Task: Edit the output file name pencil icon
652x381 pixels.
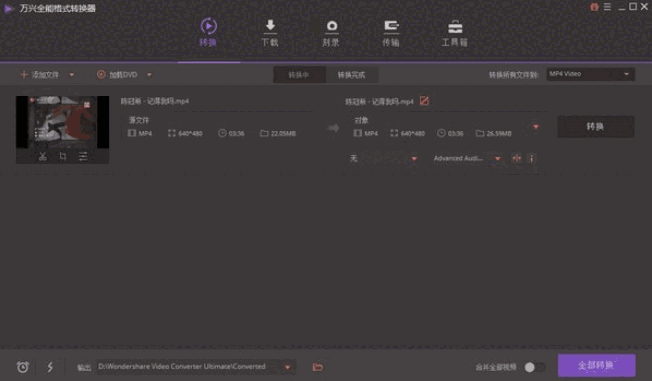Action: point(424,101)
